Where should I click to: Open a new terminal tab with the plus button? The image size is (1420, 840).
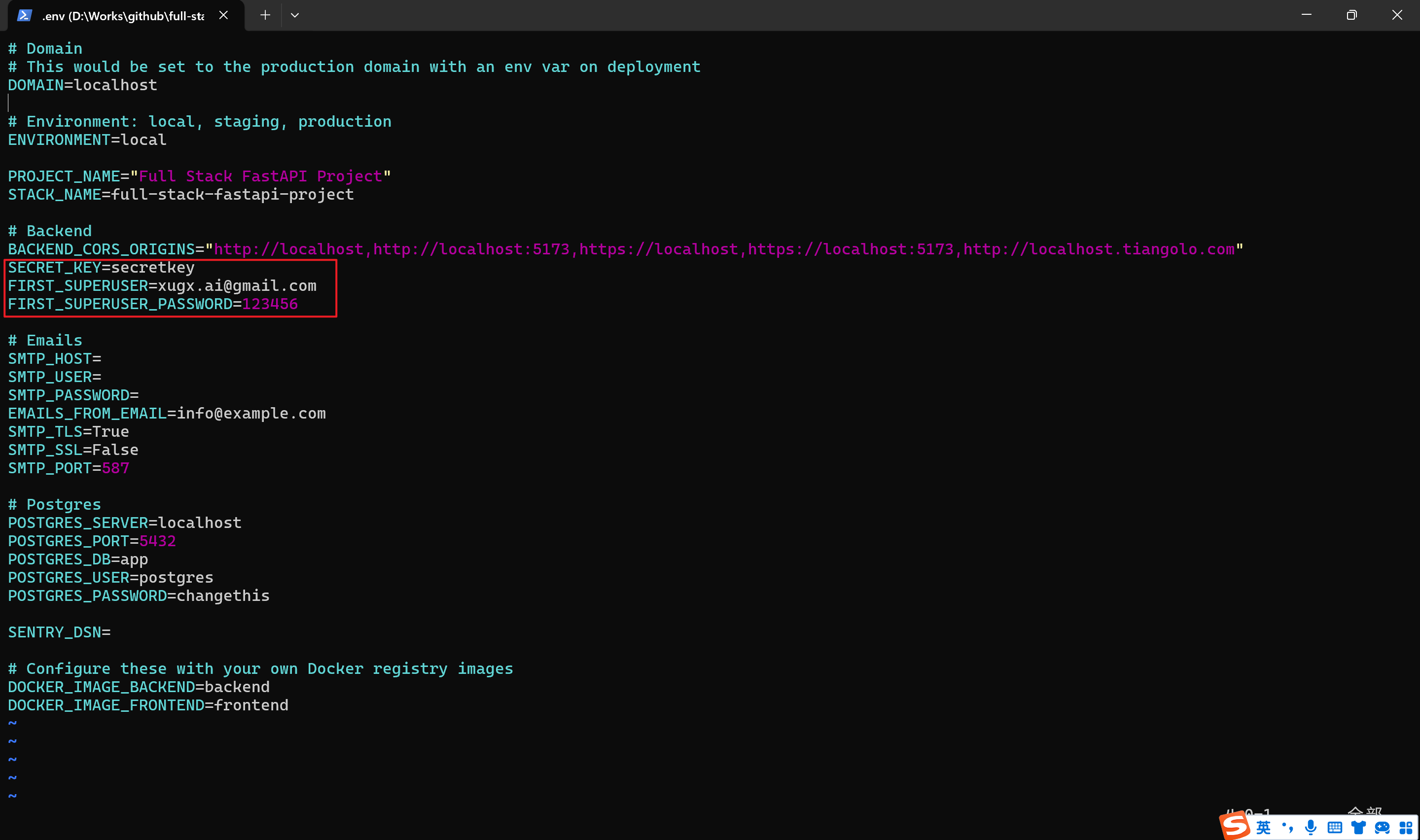(x=265, y=15)
